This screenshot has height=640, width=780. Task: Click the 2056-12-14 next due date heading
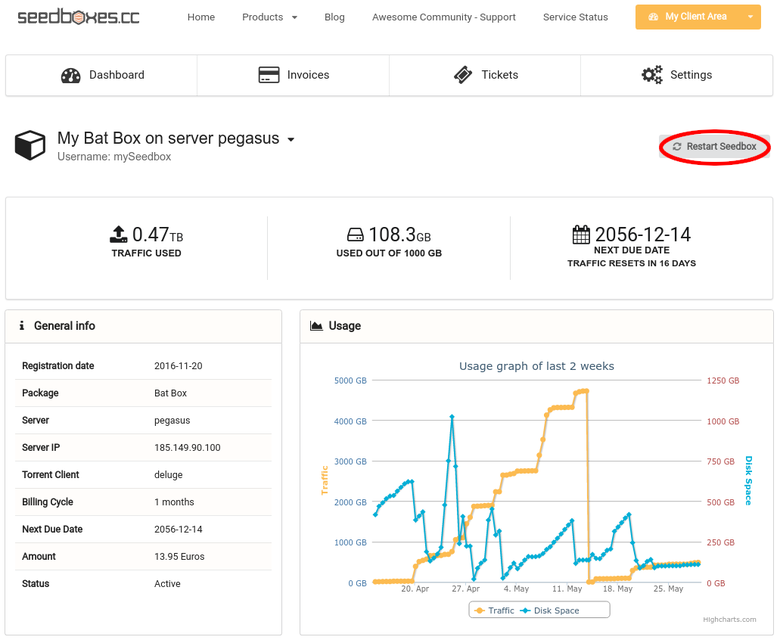coord(643,234)
